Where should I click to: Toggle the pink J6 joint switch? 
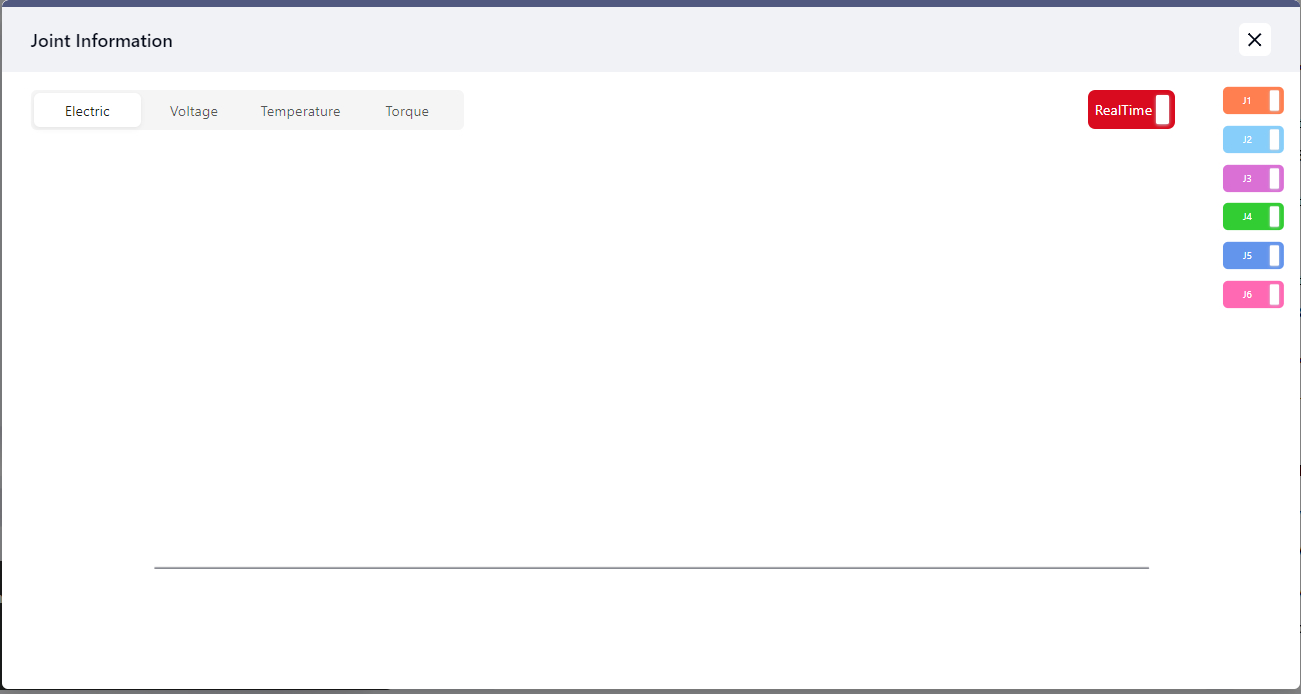1252,295
